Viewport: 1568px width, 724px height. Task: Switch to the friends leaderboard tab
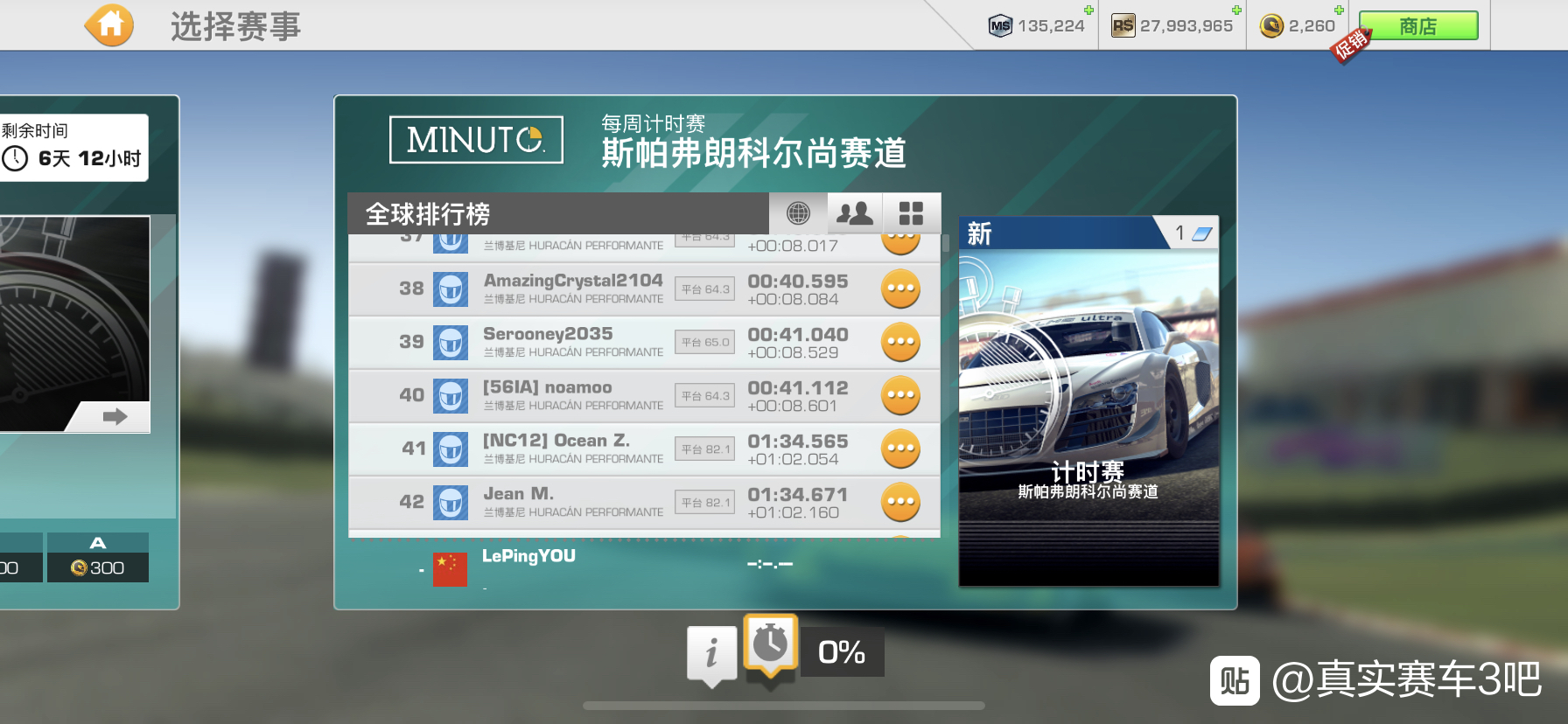[x=855, y=213]
